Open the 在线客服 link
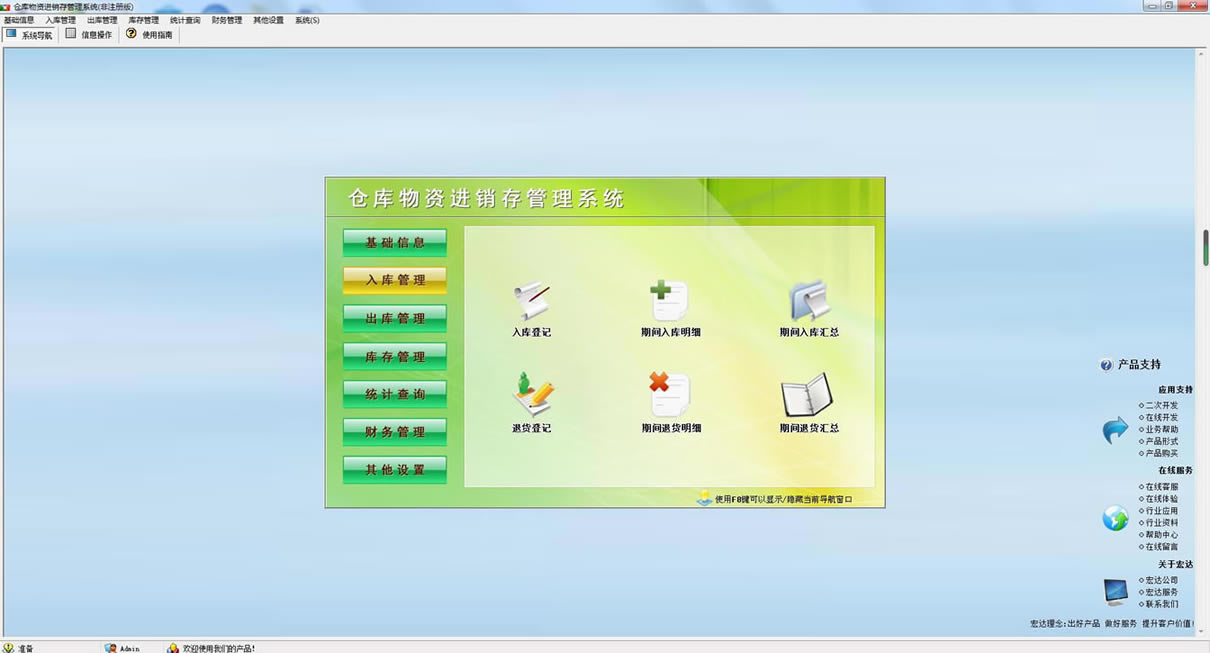This screenshot has width=1210, height=653. point(1161,487)
